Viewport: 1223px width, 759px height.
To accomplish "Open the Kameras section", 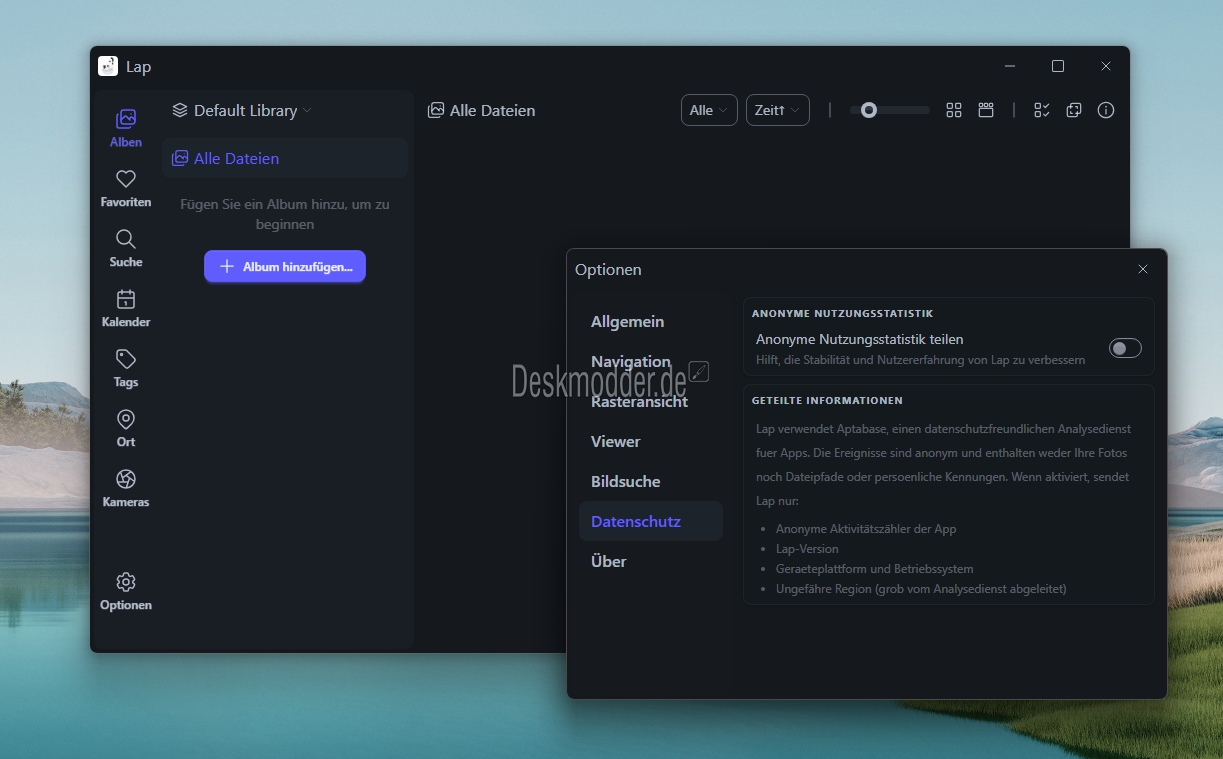I will click(126, 487).
